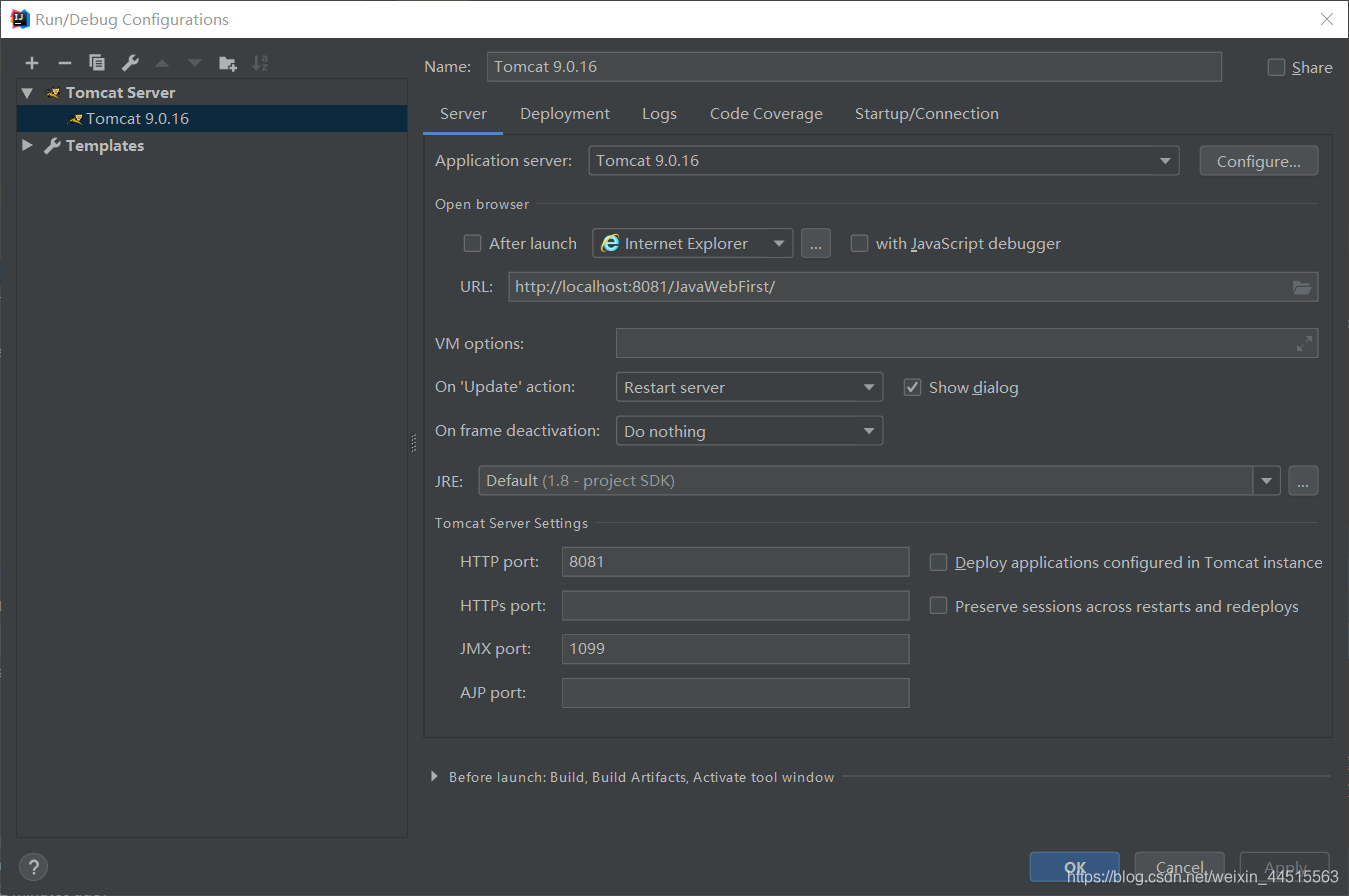
Task: Add new configuration with plus icon
Action: coord(32,63)
